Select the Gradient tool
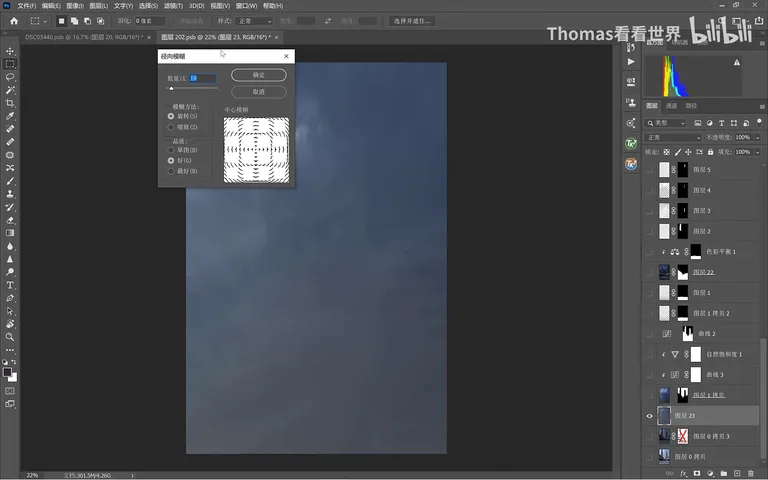 point(10,233)
